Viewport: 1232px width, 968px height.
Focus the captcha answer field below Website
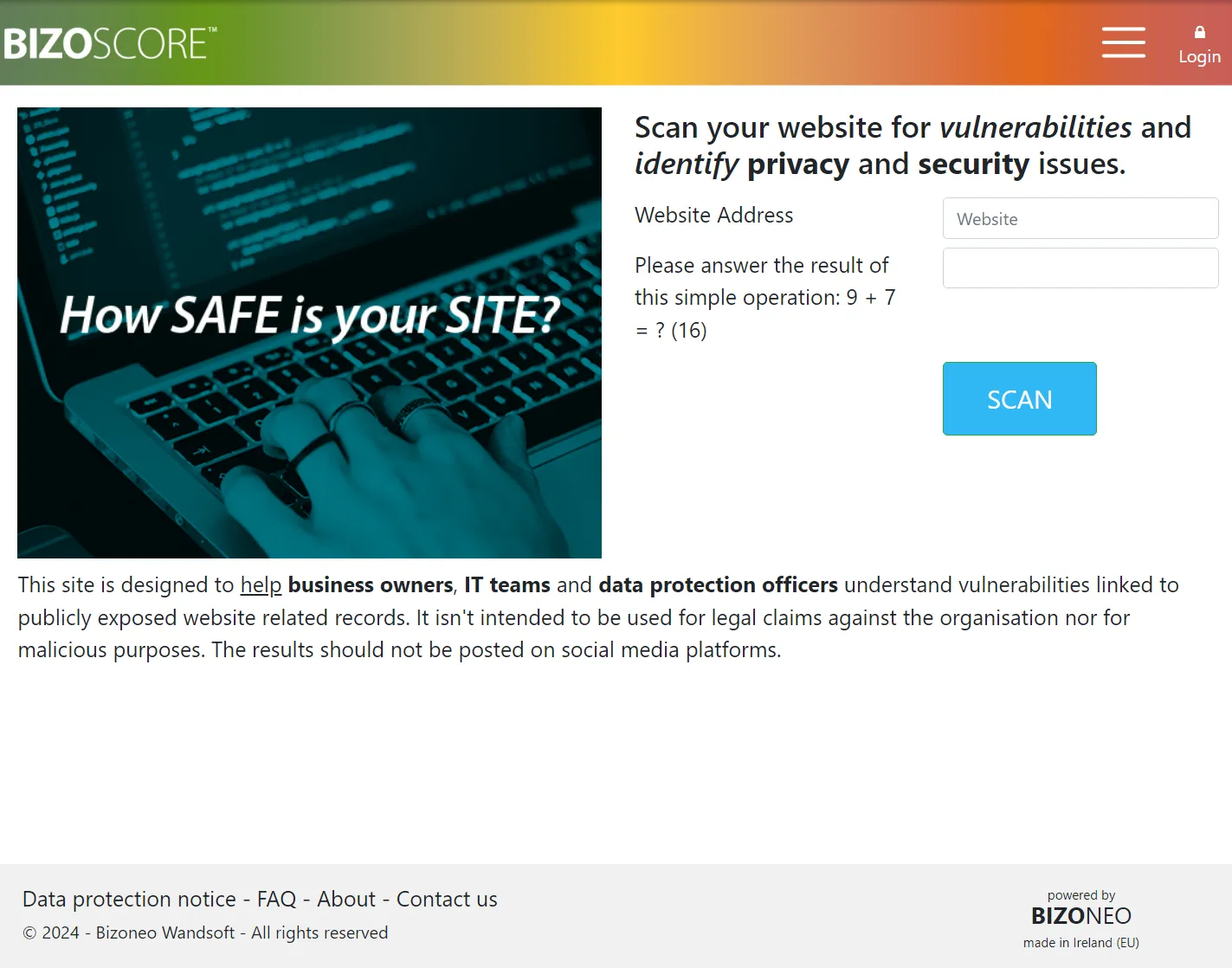coord(1080,268)
